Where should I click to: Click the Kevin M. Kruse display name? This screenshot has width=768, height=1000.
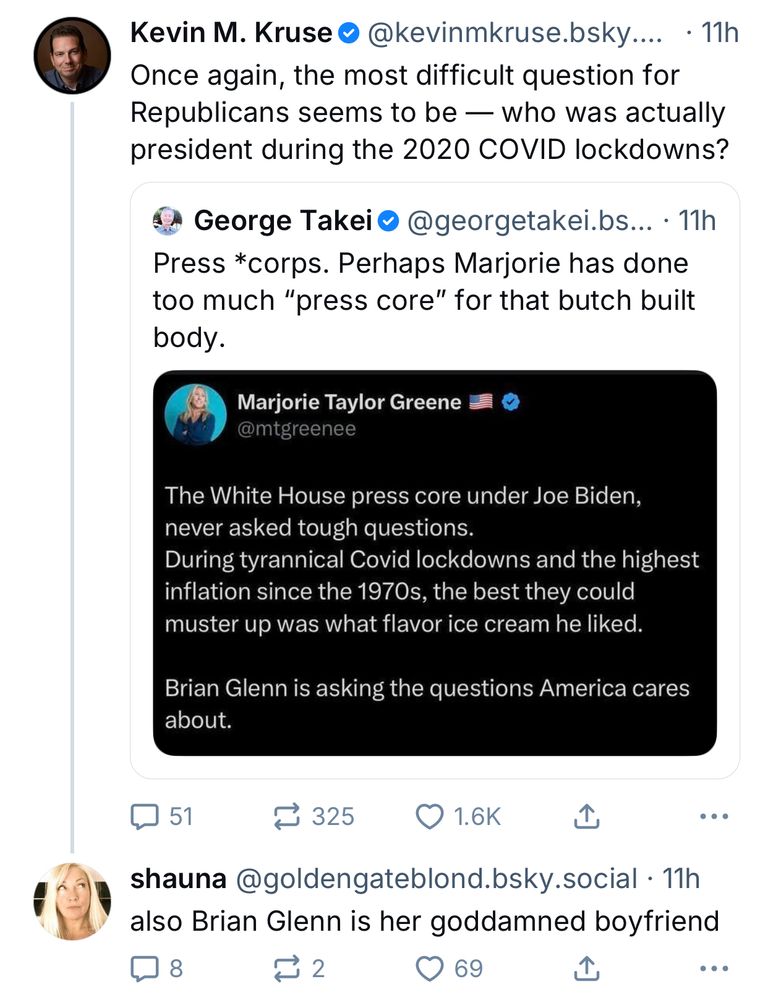pos(231,33)
